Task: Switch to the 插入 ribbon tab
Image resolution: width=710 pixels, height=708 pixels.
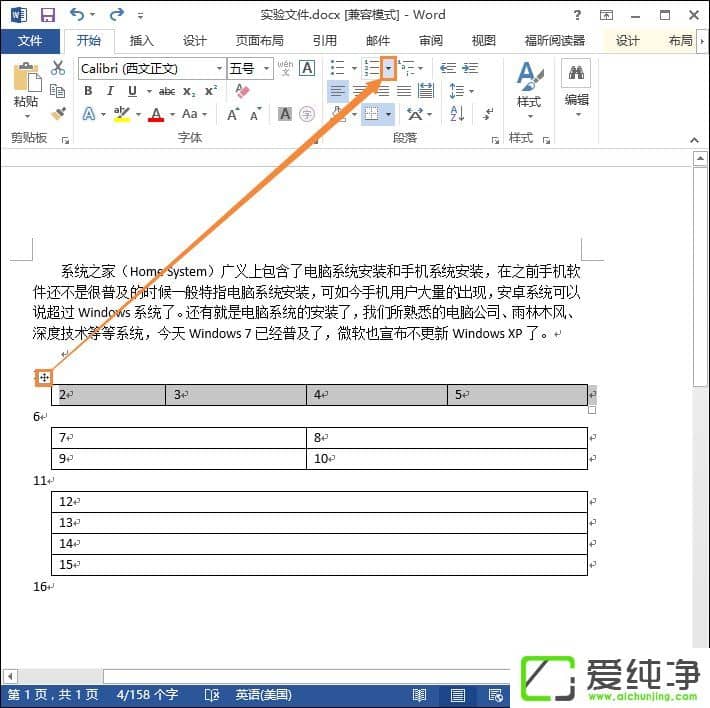Action: click(x=142, y=41)
